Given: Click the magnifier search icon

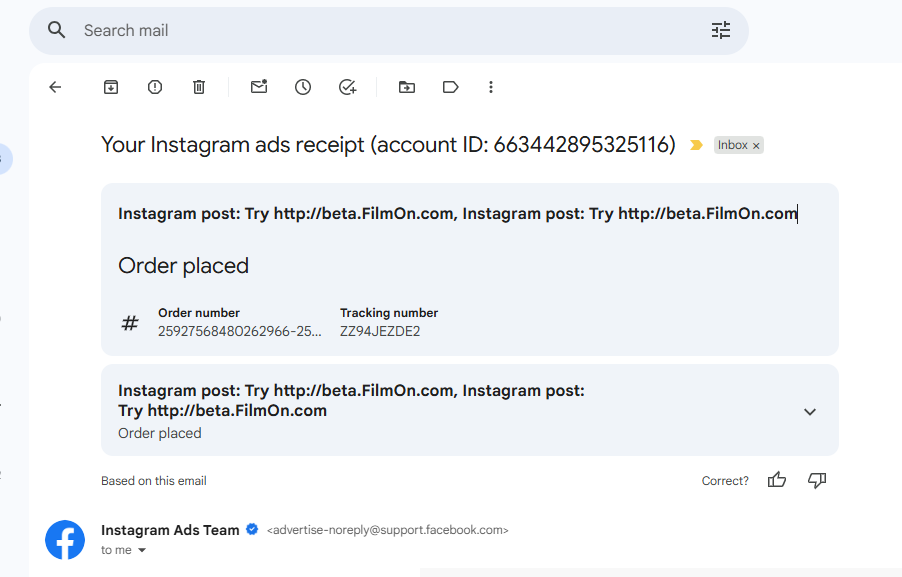Looking at the screenshot, I should pos(57,30).
